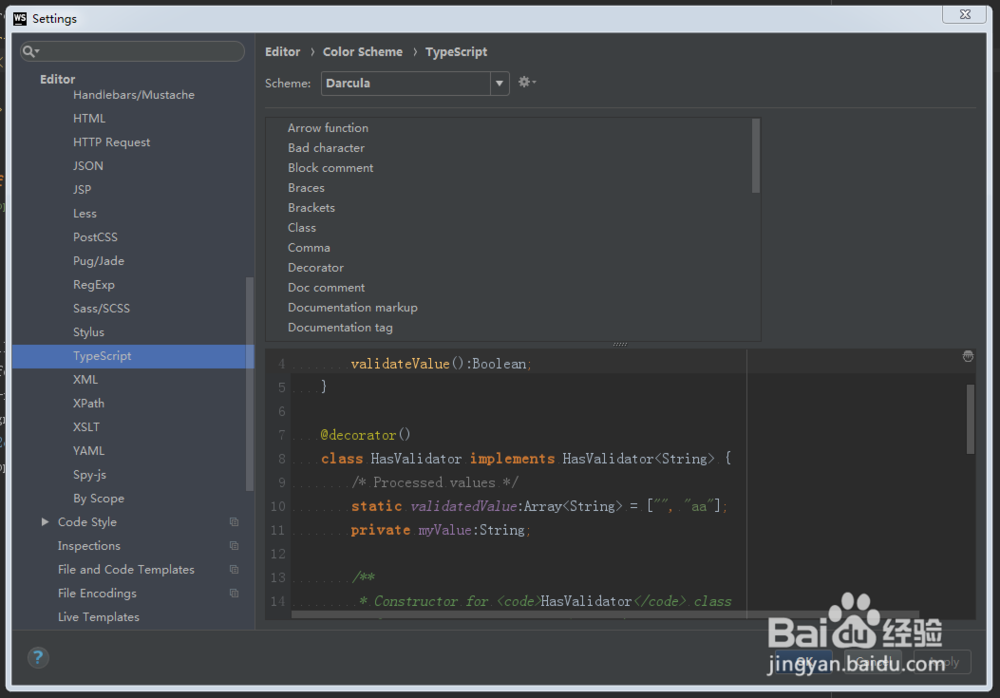Expand the Code Style tree node

(x=45, y=522)
